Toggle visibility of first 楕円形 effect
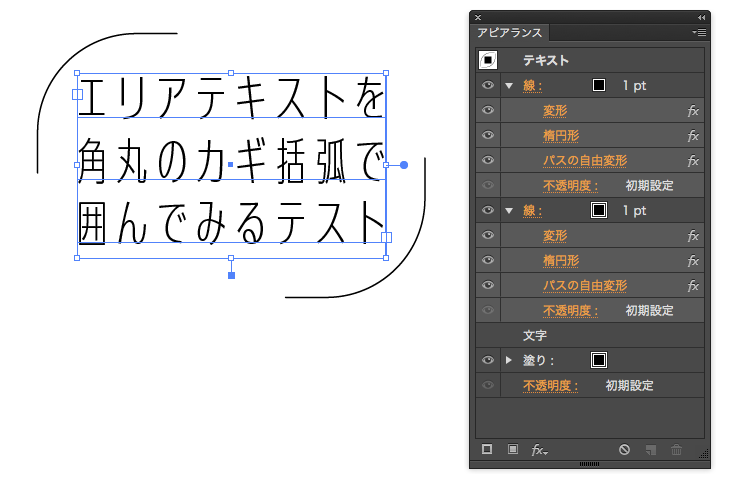This screenshot has height=497, width=733. coord(488,135)
